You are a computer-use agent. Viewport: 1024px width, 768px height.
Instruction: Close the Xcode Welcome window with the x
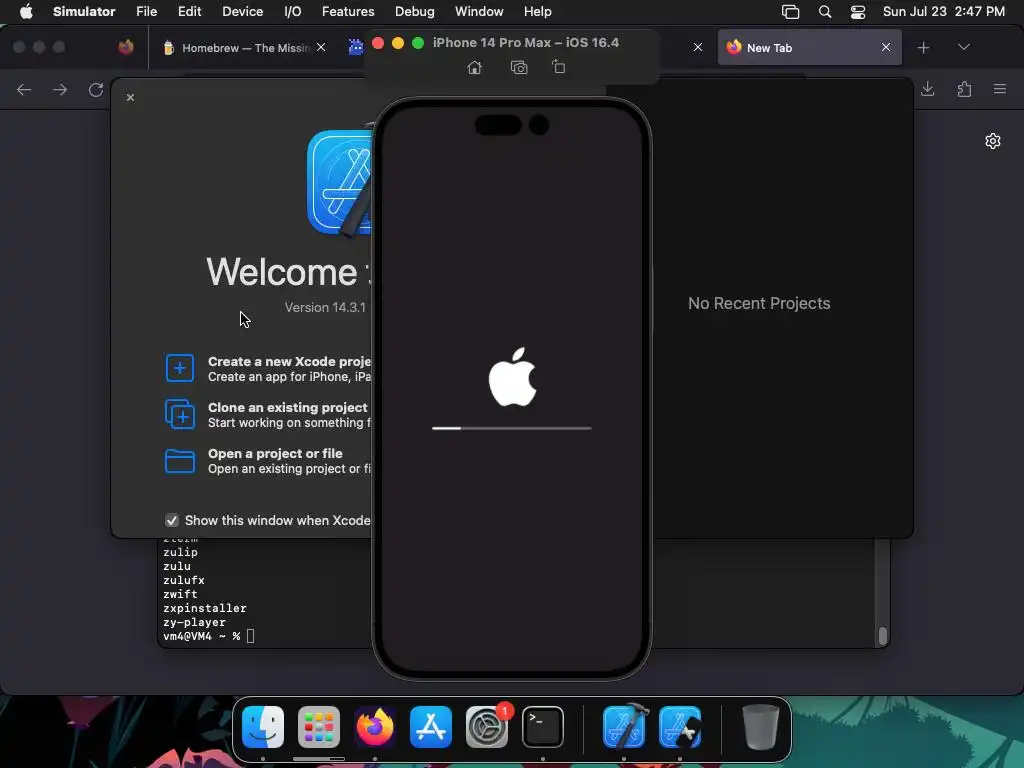click(x=130, y=97)
